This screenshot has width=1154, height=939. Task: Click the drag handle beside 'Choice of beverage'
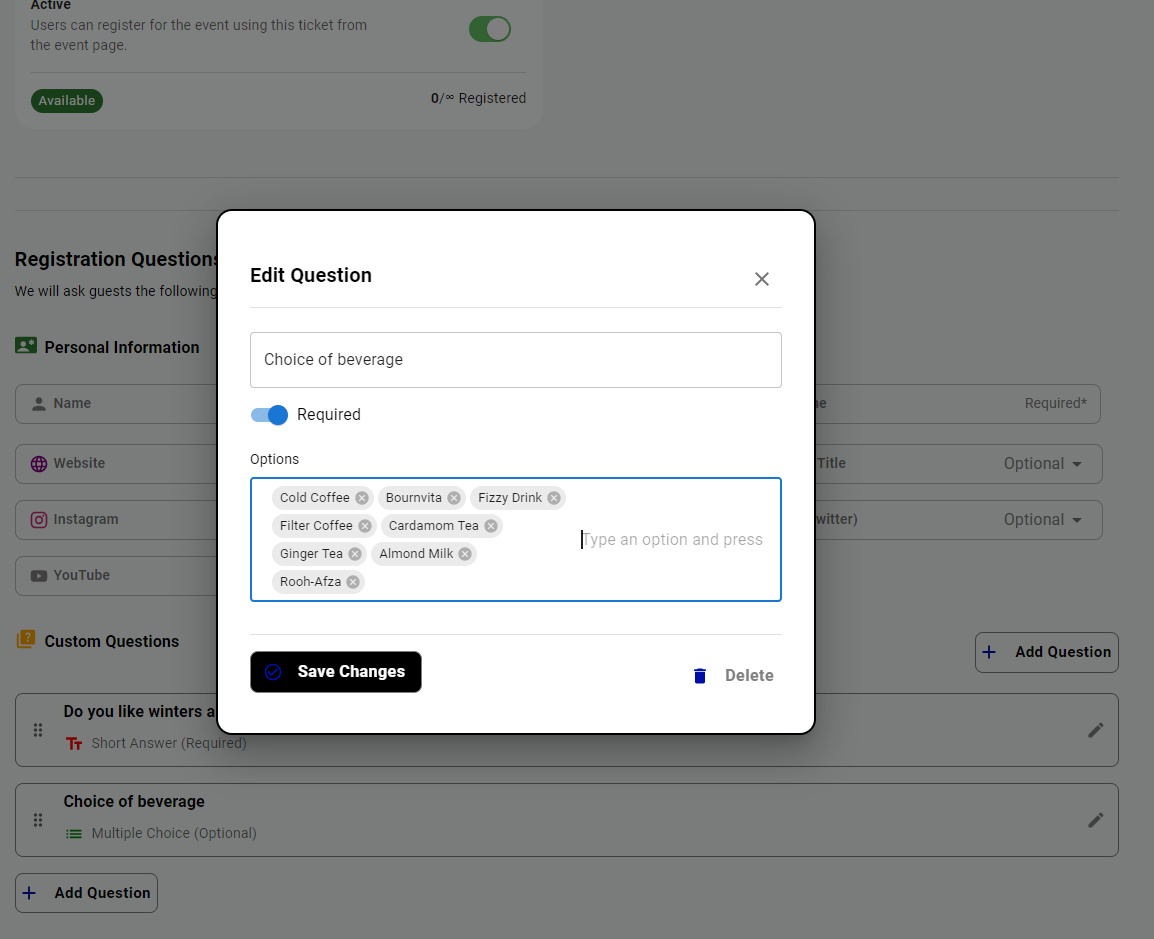(x=37, y=820)
